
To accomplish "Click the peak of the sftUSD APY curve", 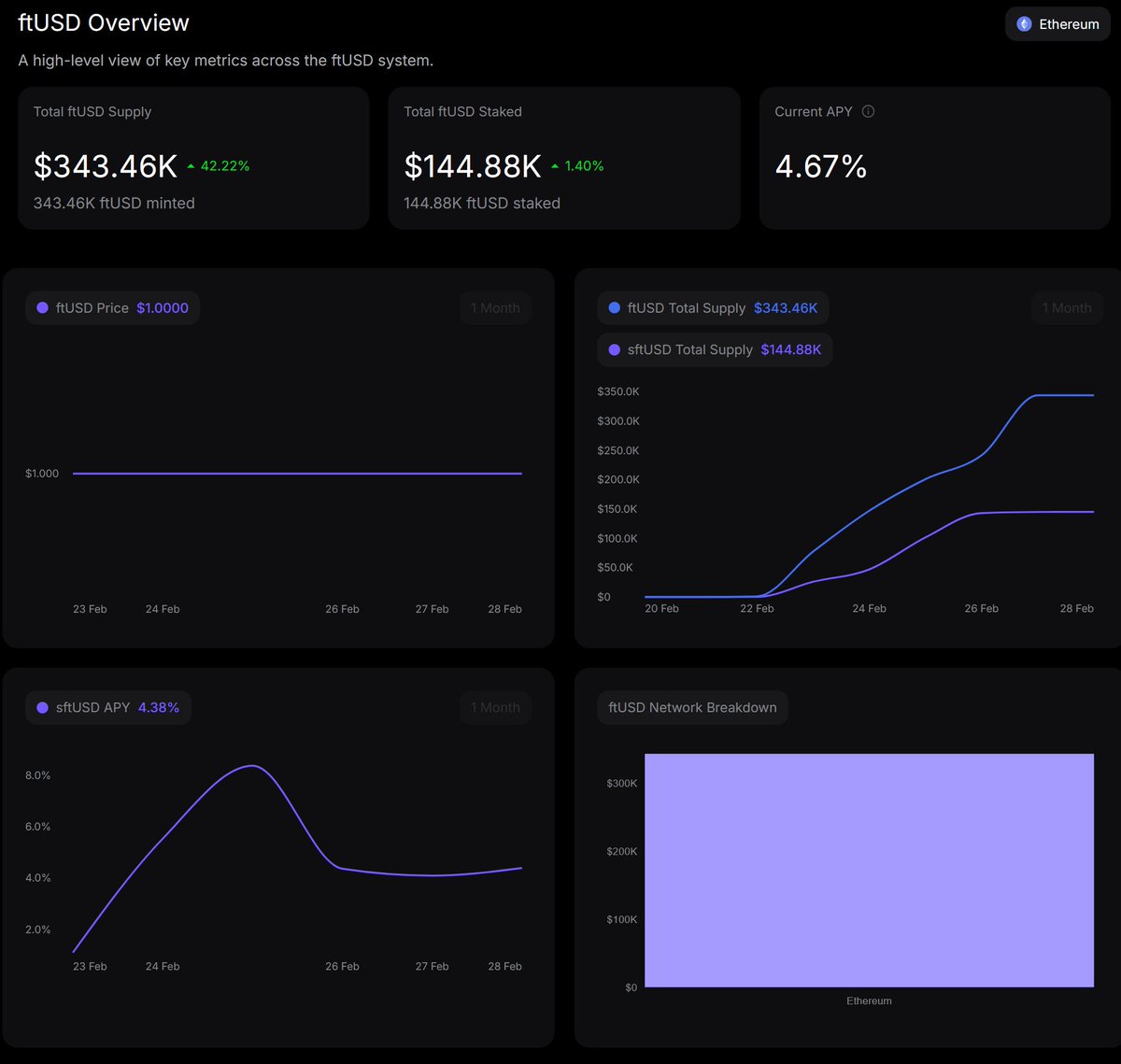I will tap(252, 766).
